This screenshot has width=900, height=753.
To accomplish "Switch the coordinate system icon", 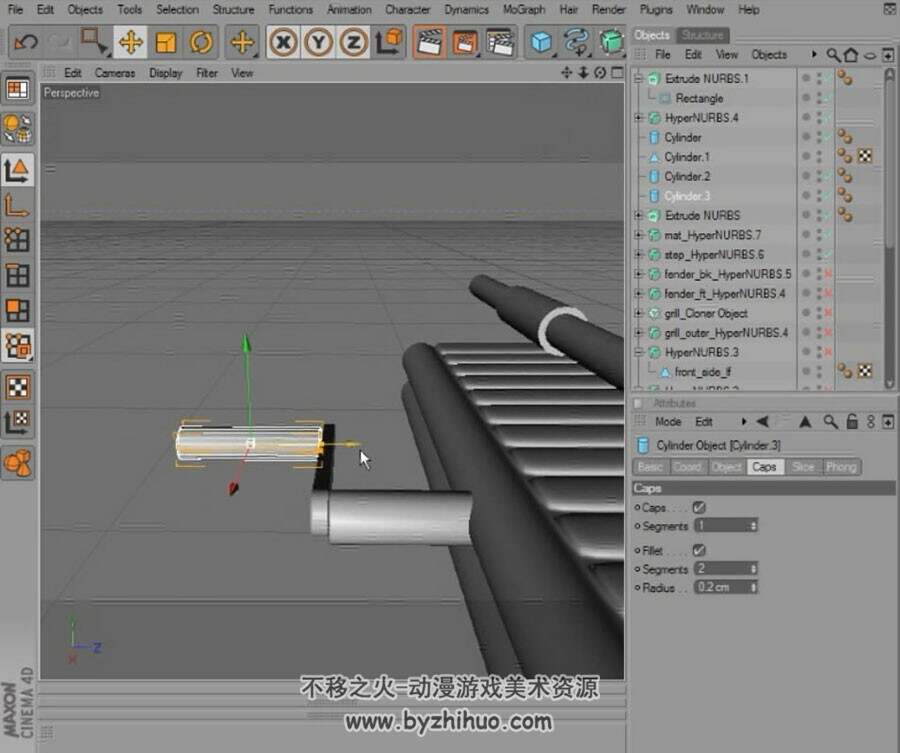I will click(x=389, y=42).
